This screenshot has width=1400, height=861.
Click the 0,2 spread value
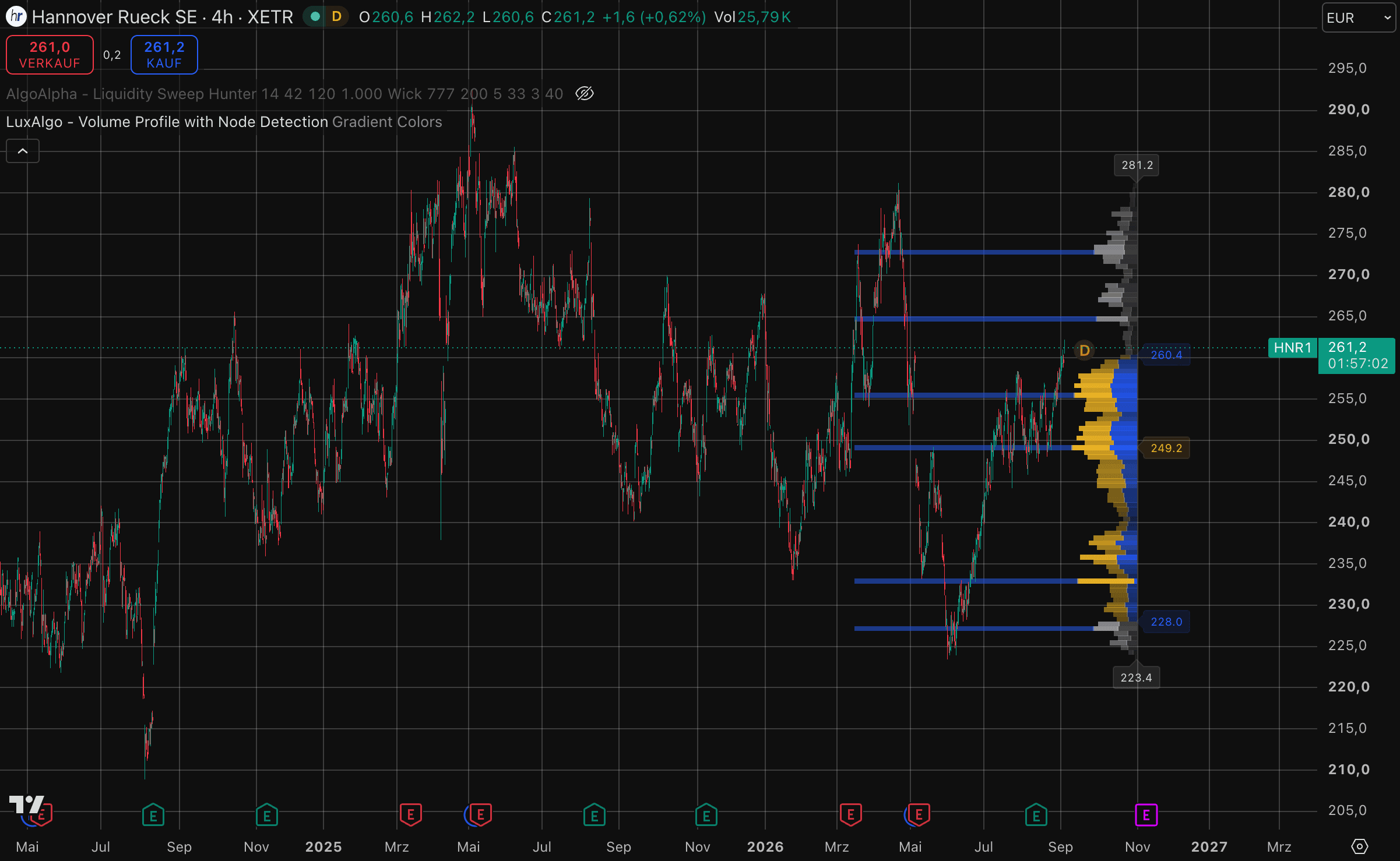click(112, 55)
